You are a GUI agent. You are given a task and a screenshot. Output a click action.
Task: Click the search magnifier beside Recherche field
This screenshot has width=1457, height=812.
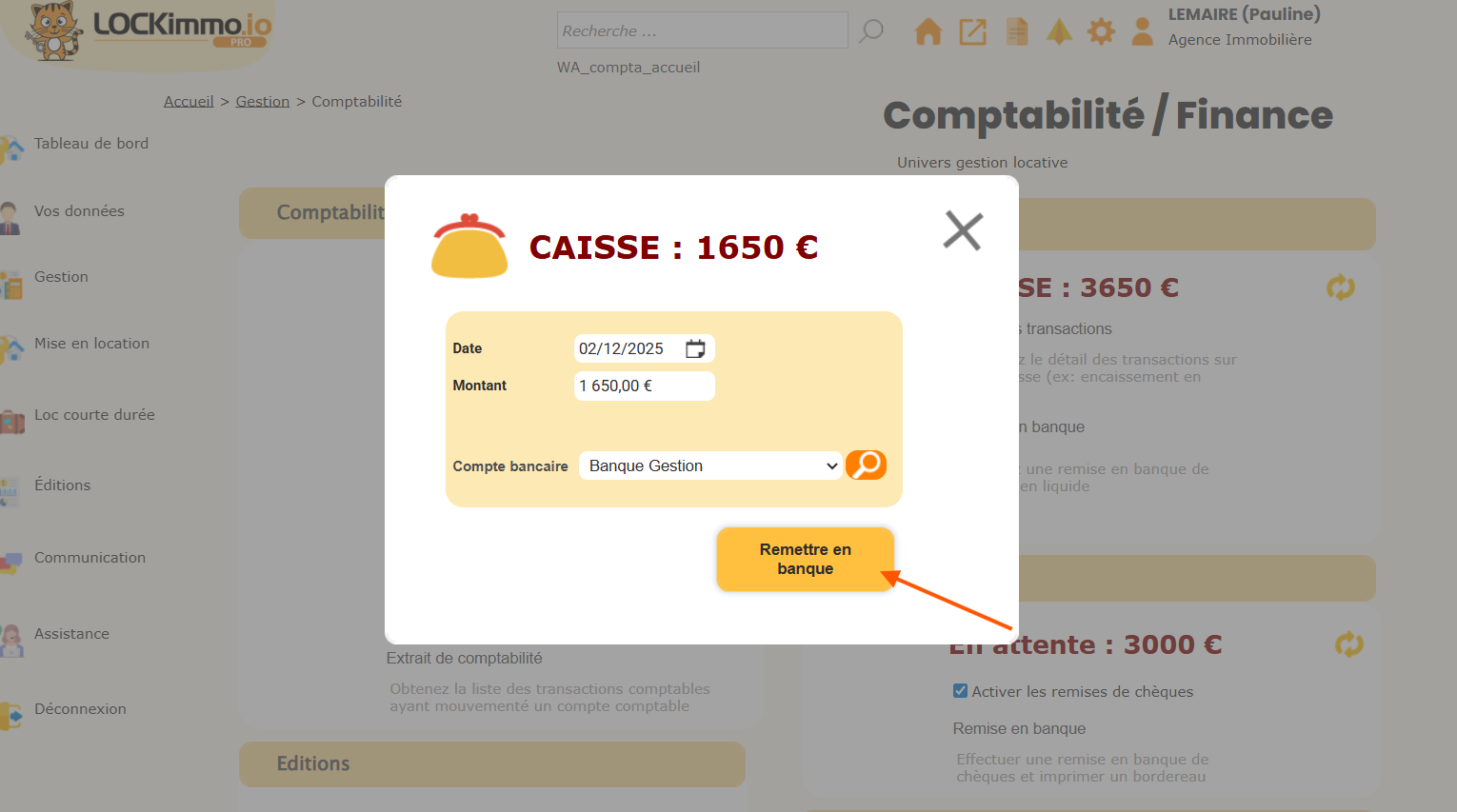pyautogui.click(x=870, y=30)
